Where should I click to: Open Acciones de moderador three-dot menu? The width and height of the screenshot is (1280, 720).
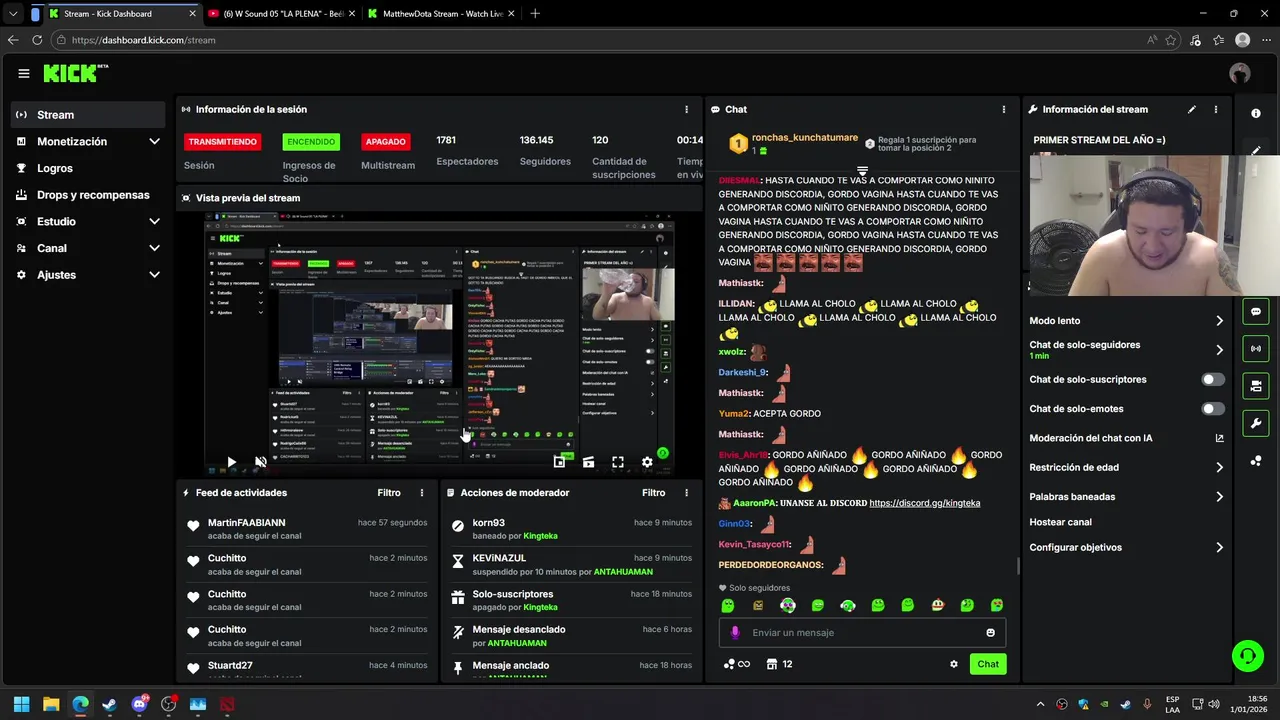686,493
